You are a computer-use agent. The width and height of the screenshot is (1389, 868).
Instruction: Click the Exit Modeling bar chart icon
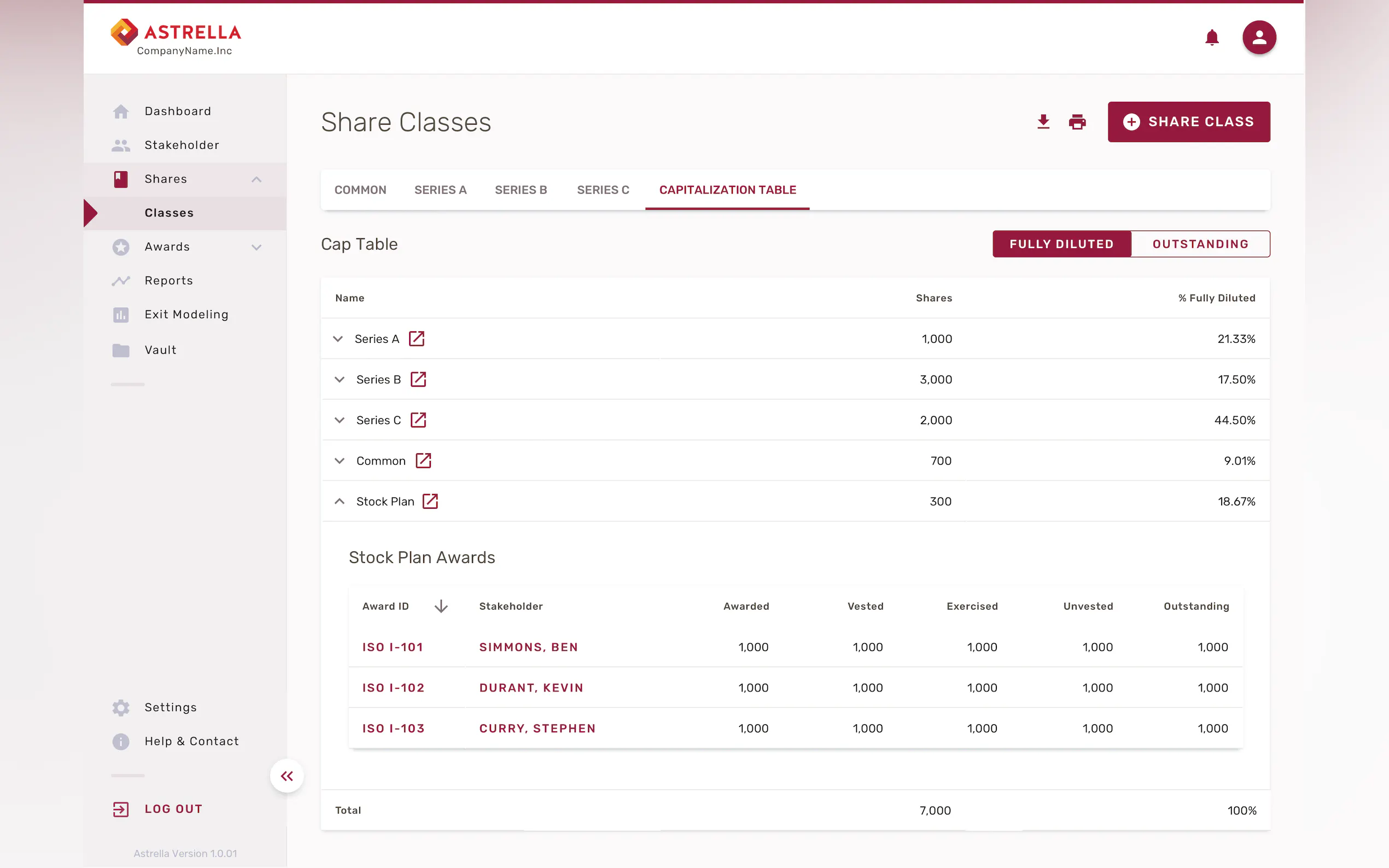(121, 315)
